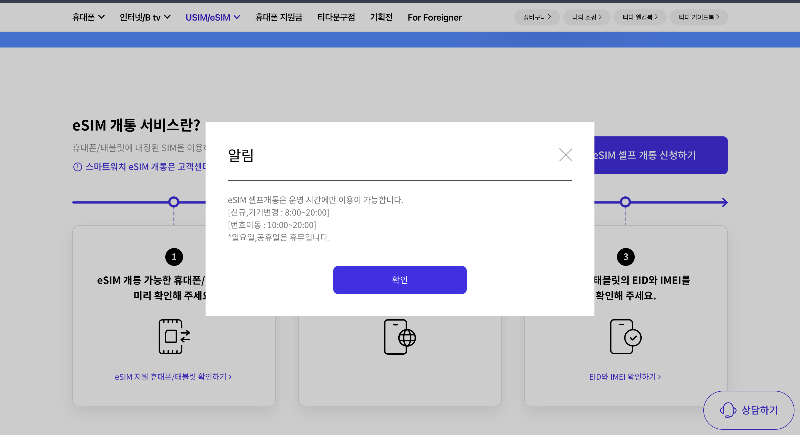Open the USIM/eSIM dropdown menu
The image size is (800, 435).
click(x=213, y=17)
